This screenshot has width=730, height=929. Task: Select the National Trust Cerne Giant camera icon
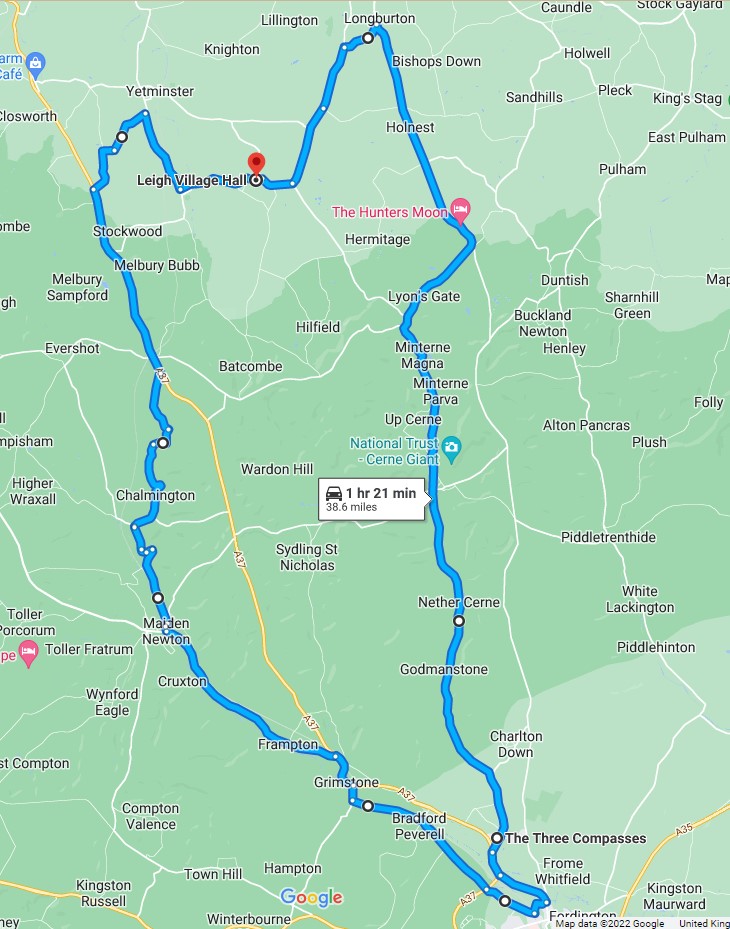pyautogui.click(x=452, y=449)
